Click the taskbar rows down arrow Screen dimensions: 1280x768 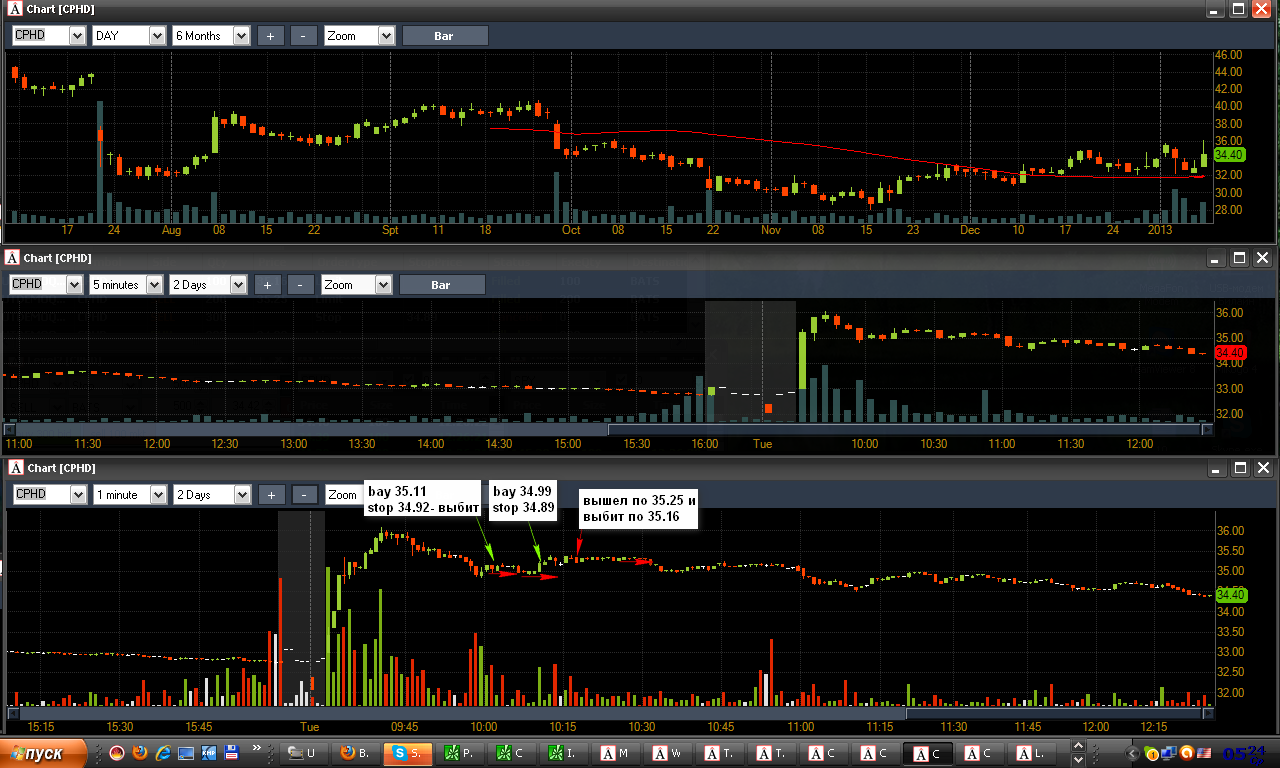coord(1077,760)
